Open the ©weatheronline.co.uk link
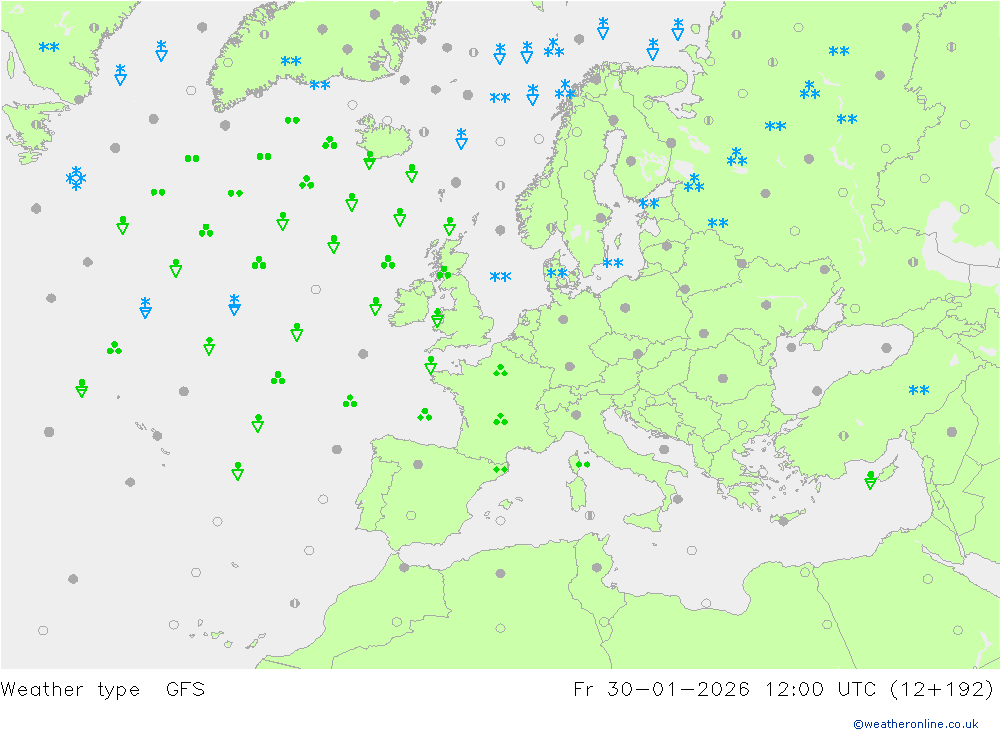 coord(916,724)
